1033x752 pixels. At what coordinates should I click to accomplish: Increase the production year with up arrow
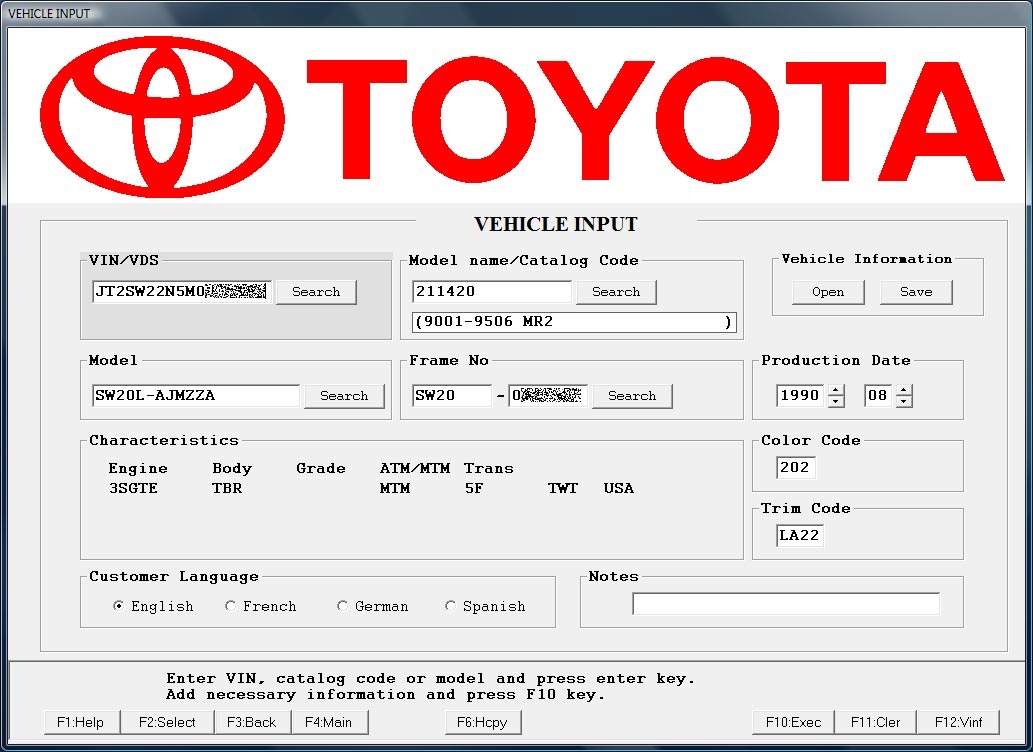tap(836, 390)
